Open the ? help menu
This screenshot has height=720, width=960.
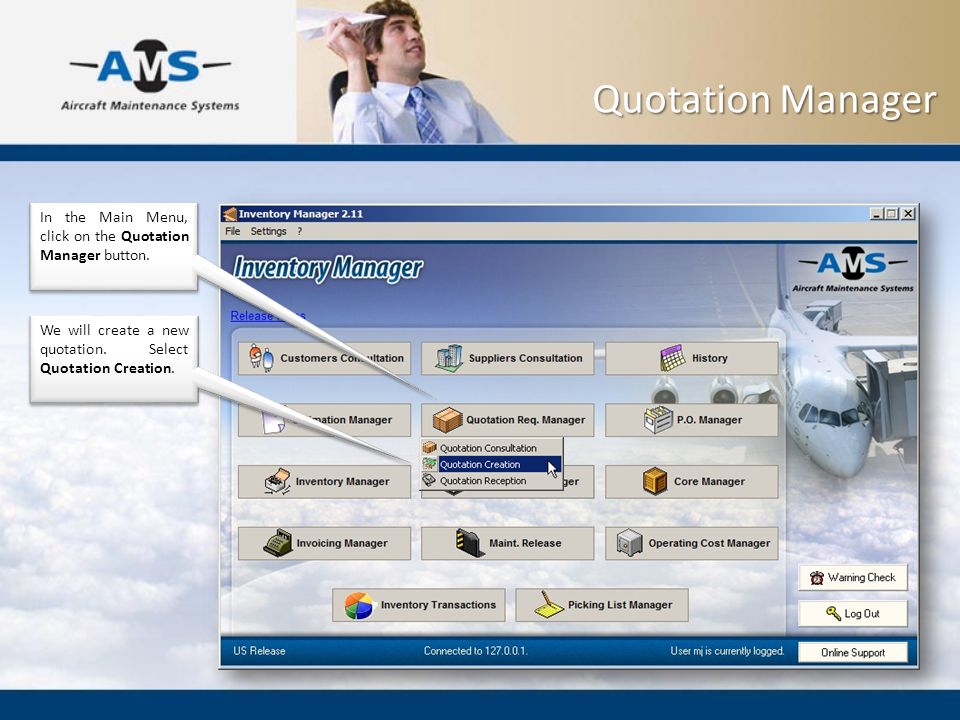[299, 231]
